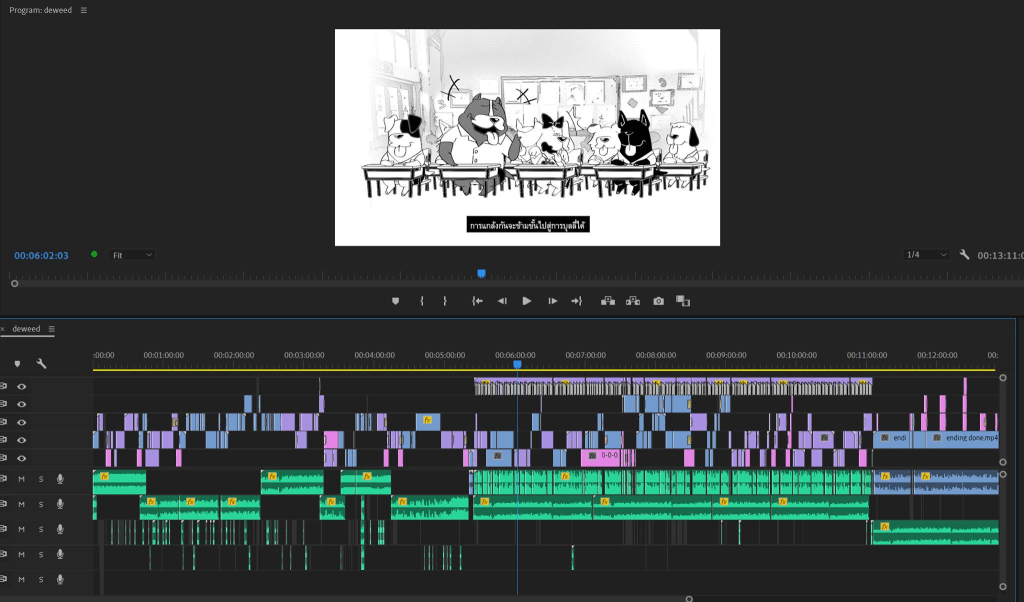The width and height of the screenshot is (1024, 602).
Task: Click the Extract button icon
Action: click(632, 301)
